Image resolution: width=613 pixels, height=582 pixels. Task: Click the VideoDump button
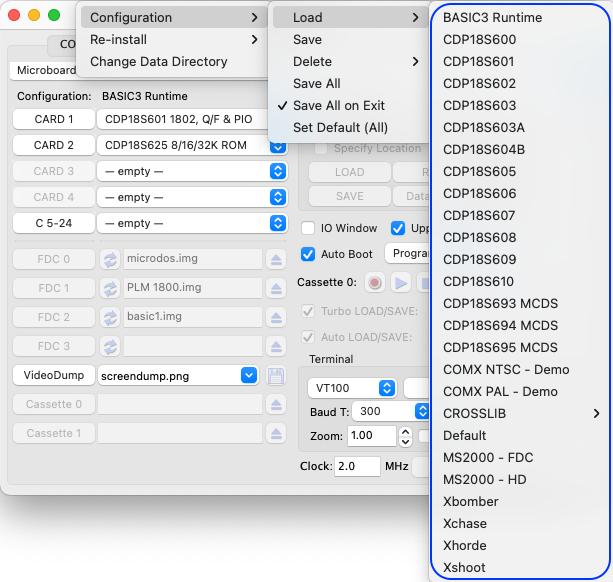[x=54, y=375]
